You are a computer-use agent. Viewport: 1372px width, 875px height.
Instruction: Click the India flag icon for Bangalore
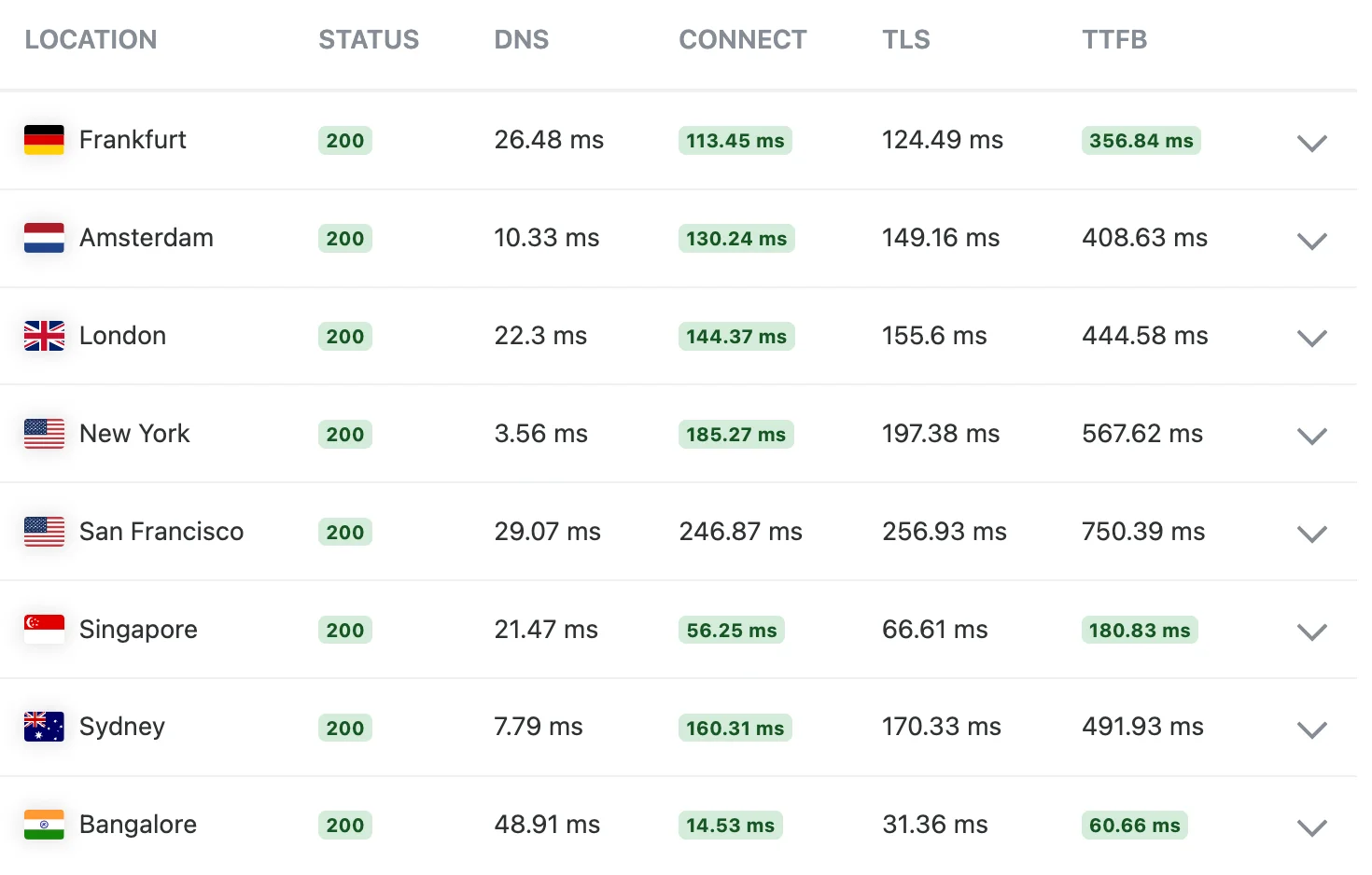[x=43, y=825]
